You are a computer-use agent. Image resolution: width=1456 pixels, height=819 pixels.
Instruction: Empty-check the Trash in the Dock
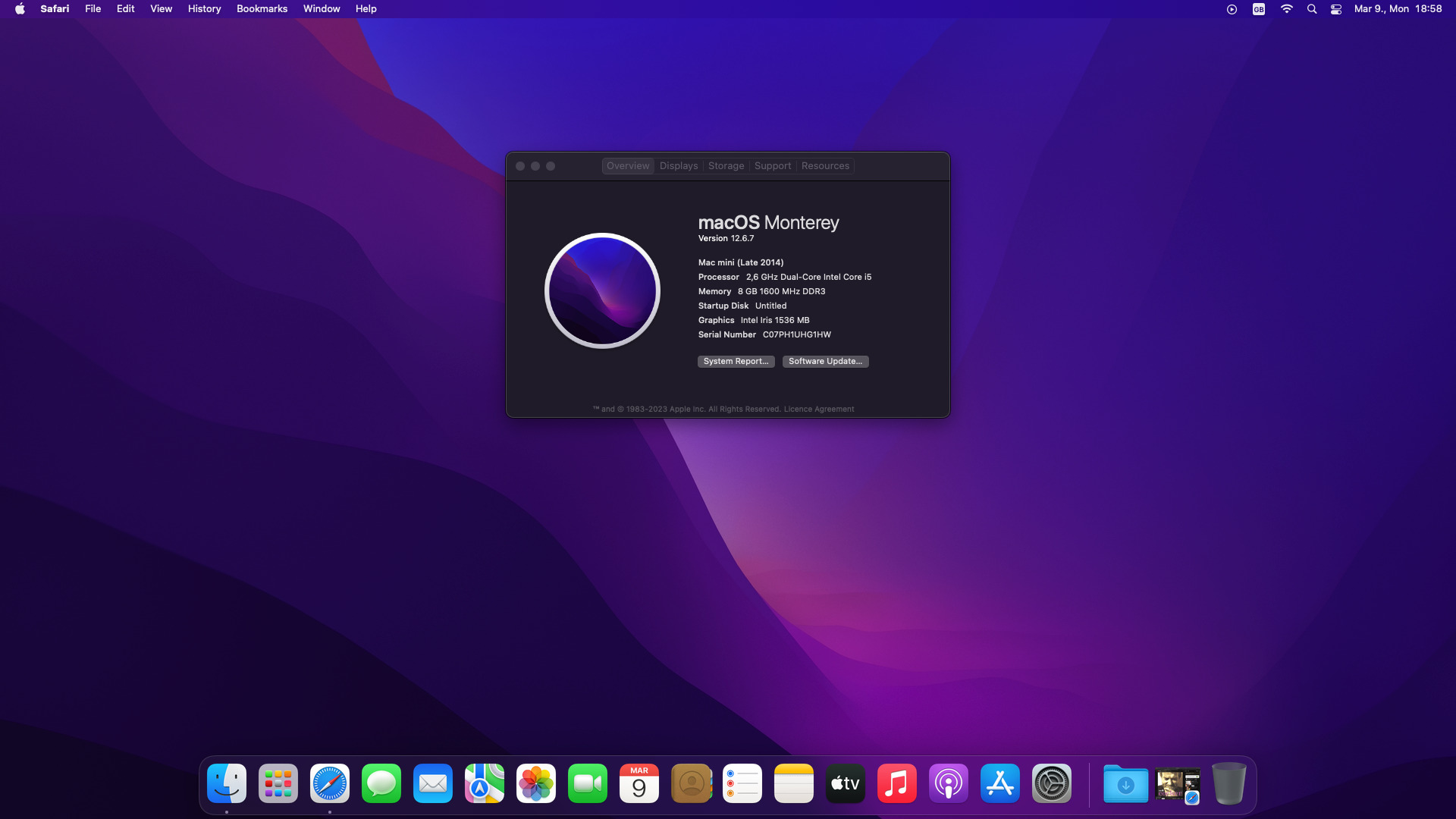[x=1228, y=785]
